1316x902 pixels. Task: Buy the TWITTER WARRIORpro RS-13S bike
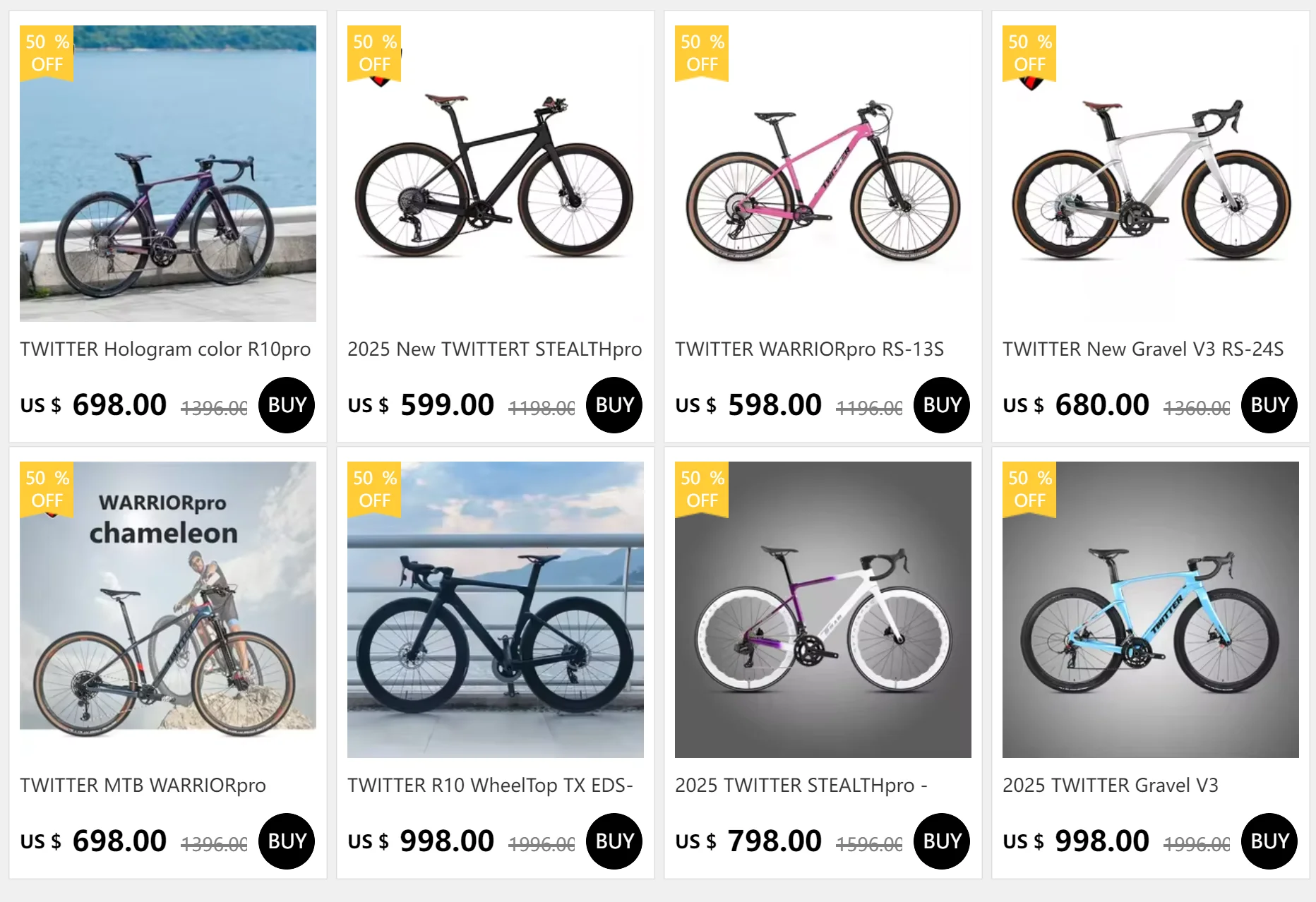coord(942,405)
